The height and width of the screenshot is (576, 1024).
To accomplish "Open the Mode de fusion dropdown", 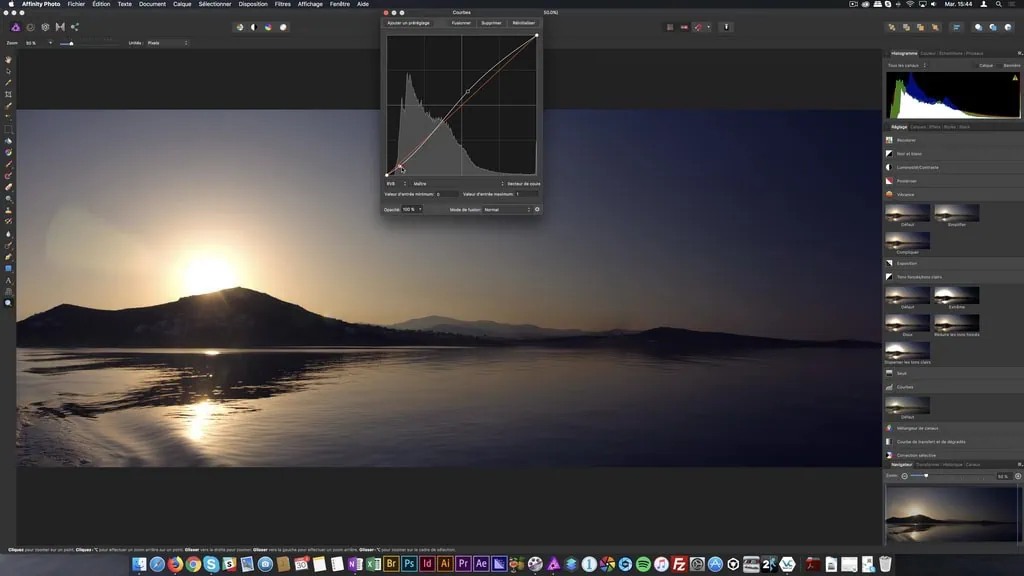I will click(507, 210).
